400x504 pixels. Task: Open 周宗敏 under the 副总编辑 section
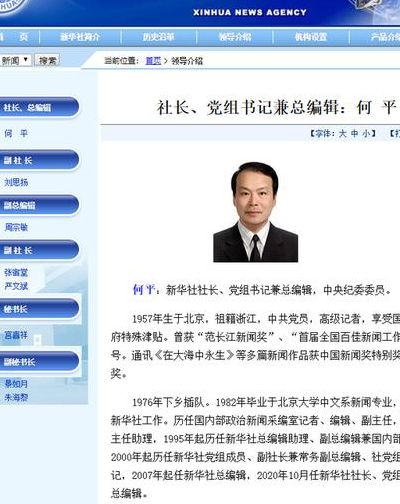click(16, 227)
